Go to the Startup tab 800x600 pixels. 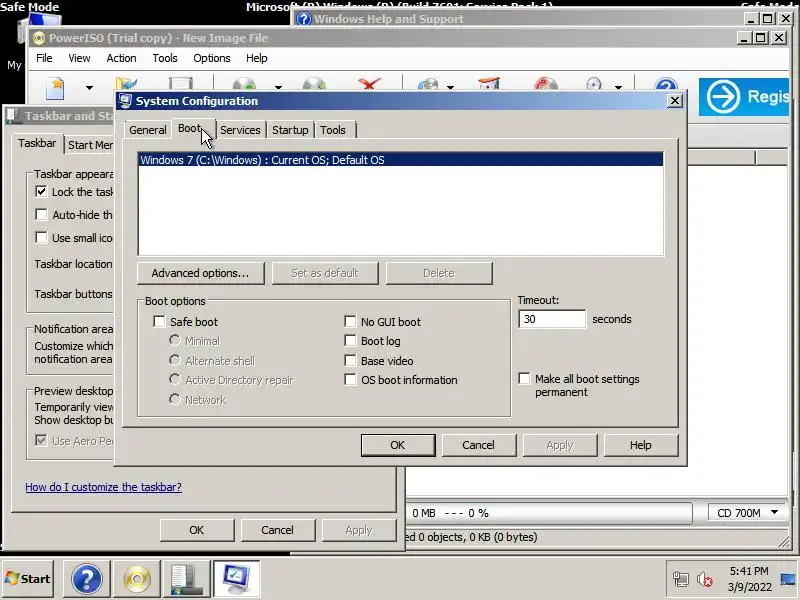290,130
